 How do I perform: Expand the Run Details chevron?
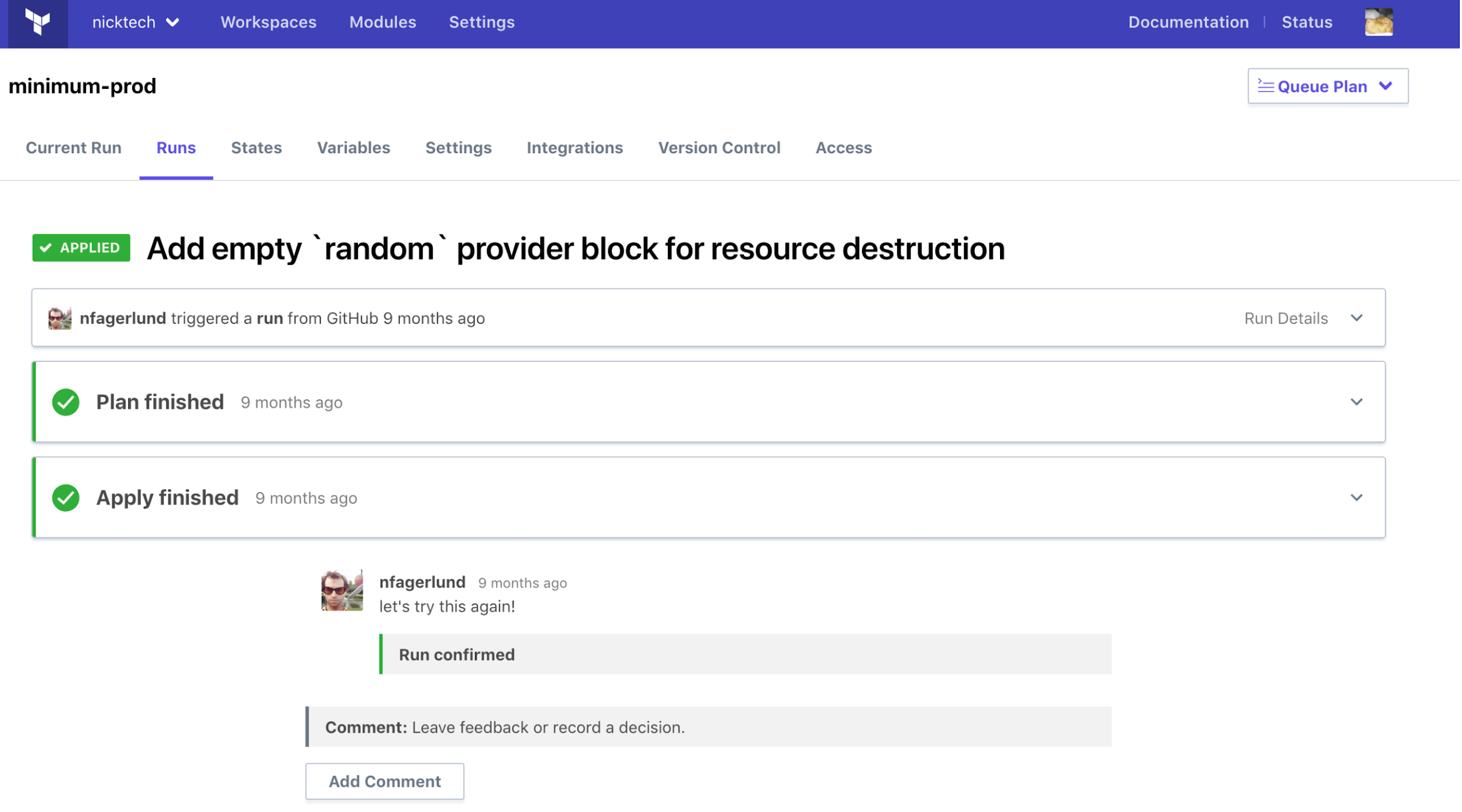(1357, 319)
